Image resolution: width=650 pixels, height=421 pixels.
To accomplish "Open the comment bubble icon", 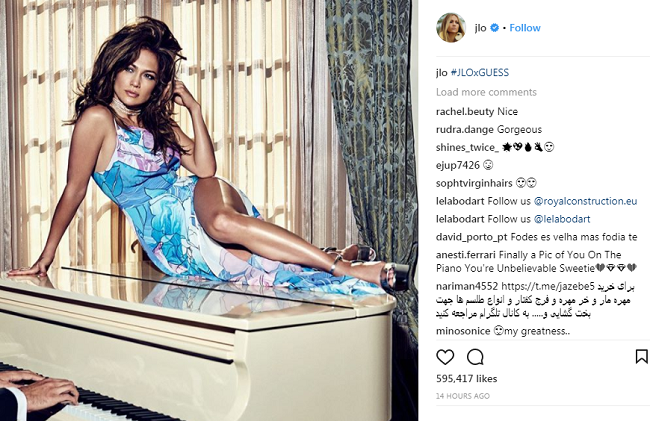I will 475,357.
